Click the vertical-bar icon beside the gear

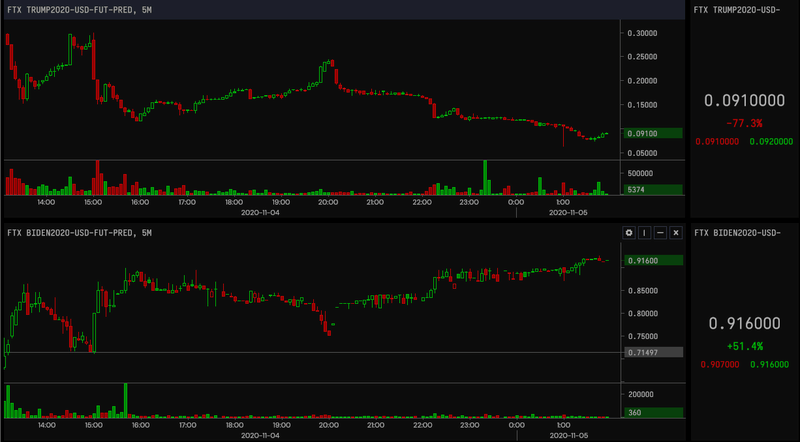pyautogui.click(x=644, y=233)
